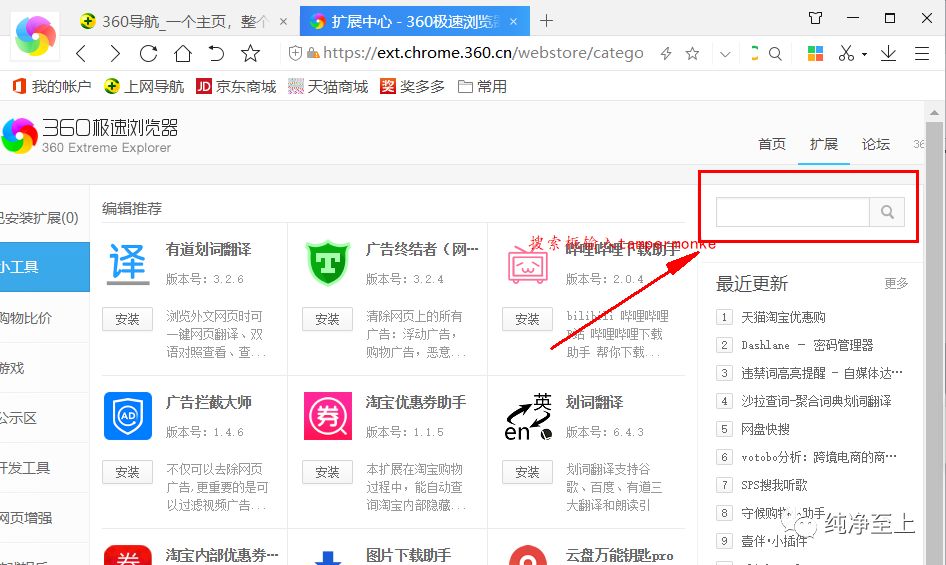This screenshot has height=565, width=946.
Task: Open the 云盘万能钥匙pro extension title
Action: pos(620,555)
